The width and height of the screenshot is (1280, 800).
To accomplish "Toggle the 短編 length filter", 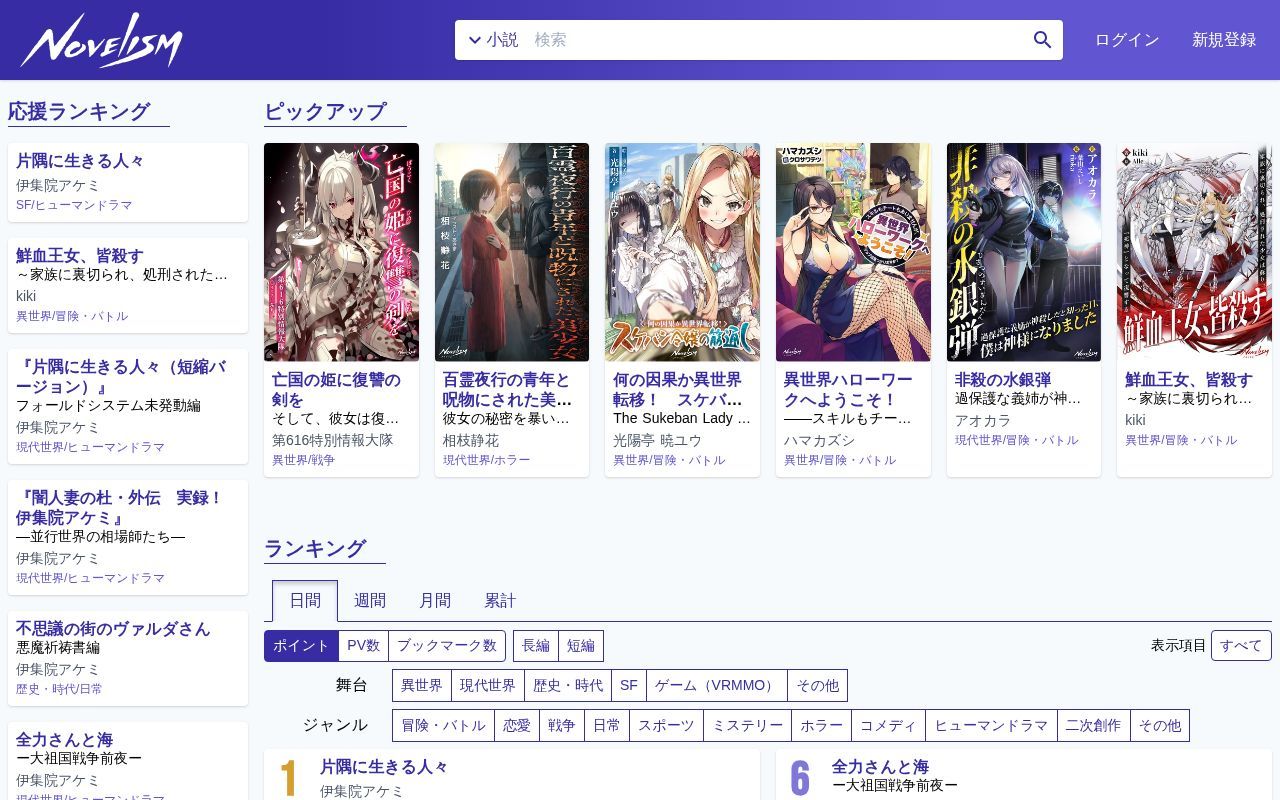I will pyautogui.click(x=581, y=646).
